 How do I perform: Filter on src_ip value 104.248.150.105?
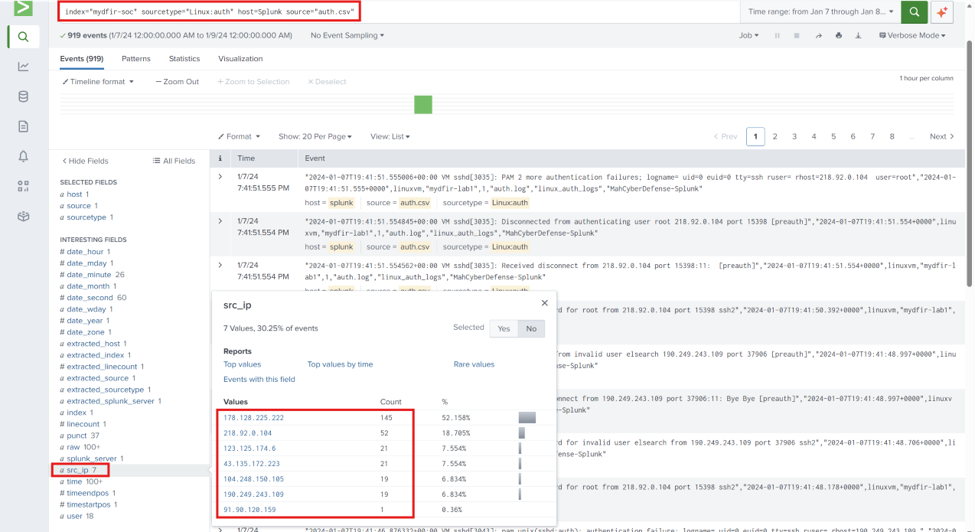(253, 479)
